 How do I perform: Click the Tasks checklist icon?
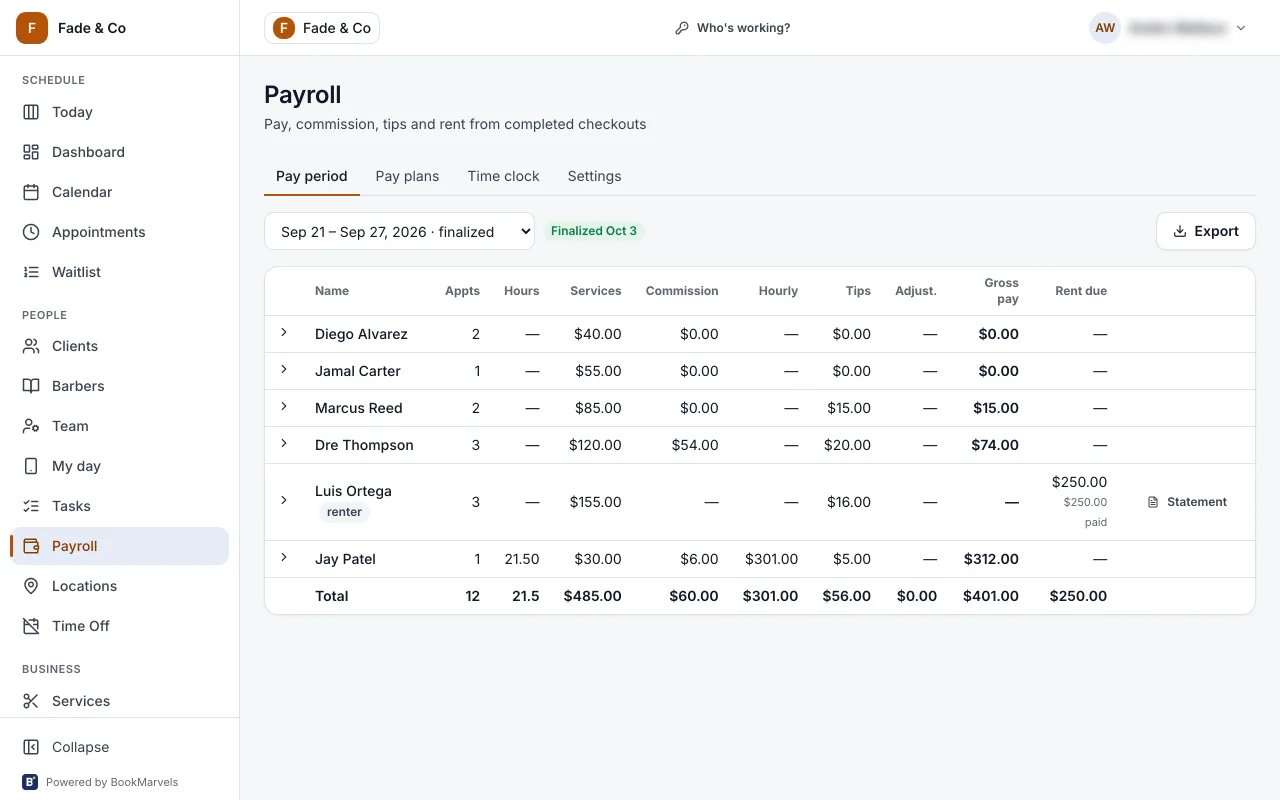[x=31, y=506]
